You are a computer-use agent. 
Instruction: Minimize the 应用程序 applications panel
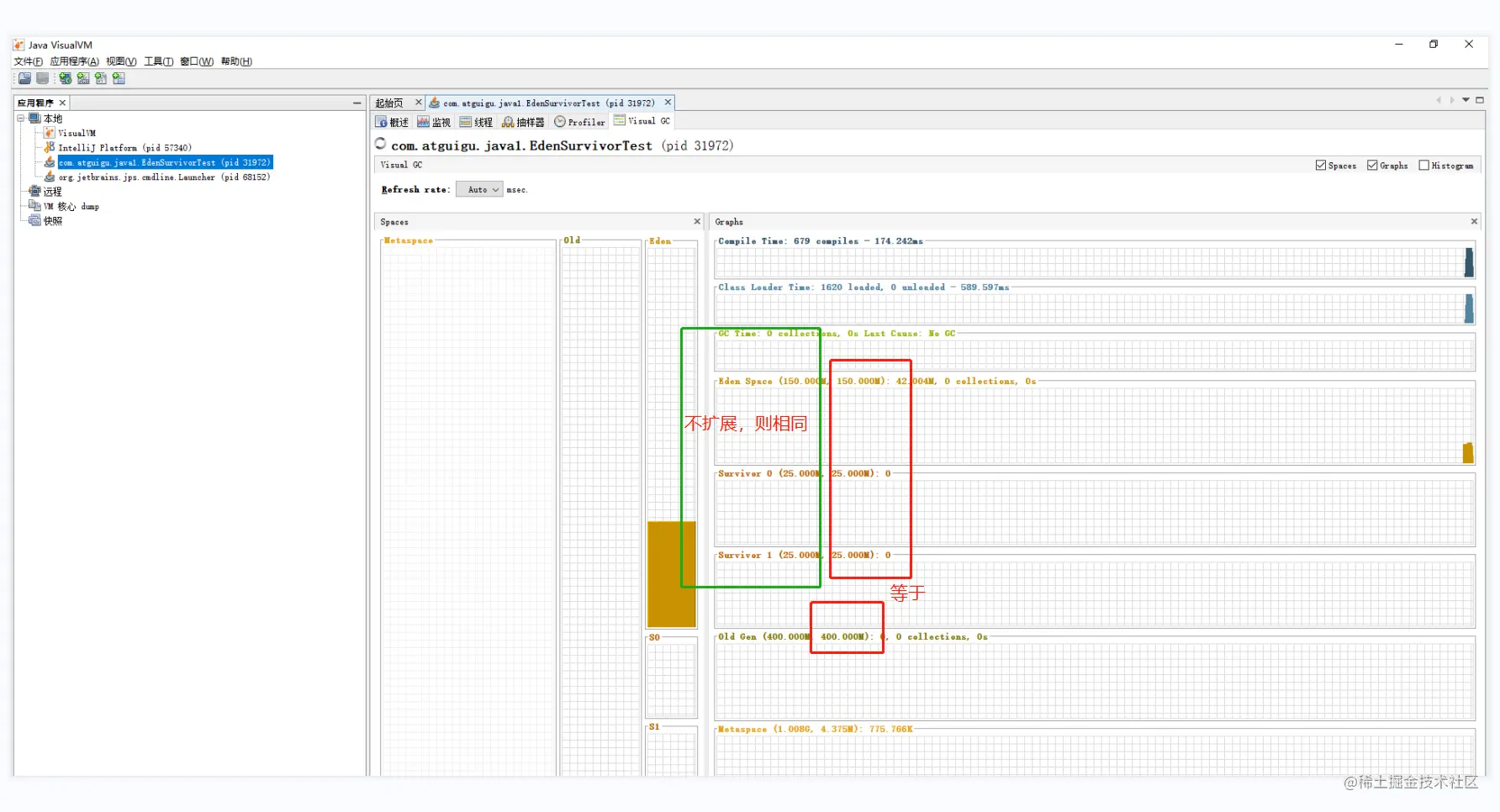[x=357, y=103]
